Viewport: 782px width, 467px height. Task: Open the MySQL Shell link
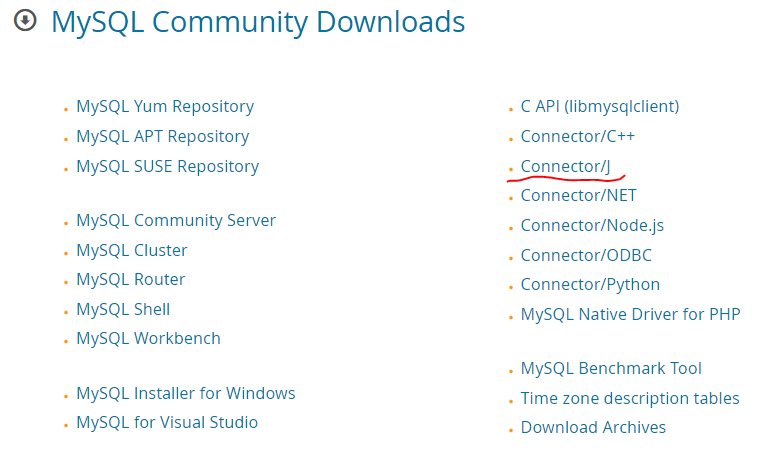(123, 309)
